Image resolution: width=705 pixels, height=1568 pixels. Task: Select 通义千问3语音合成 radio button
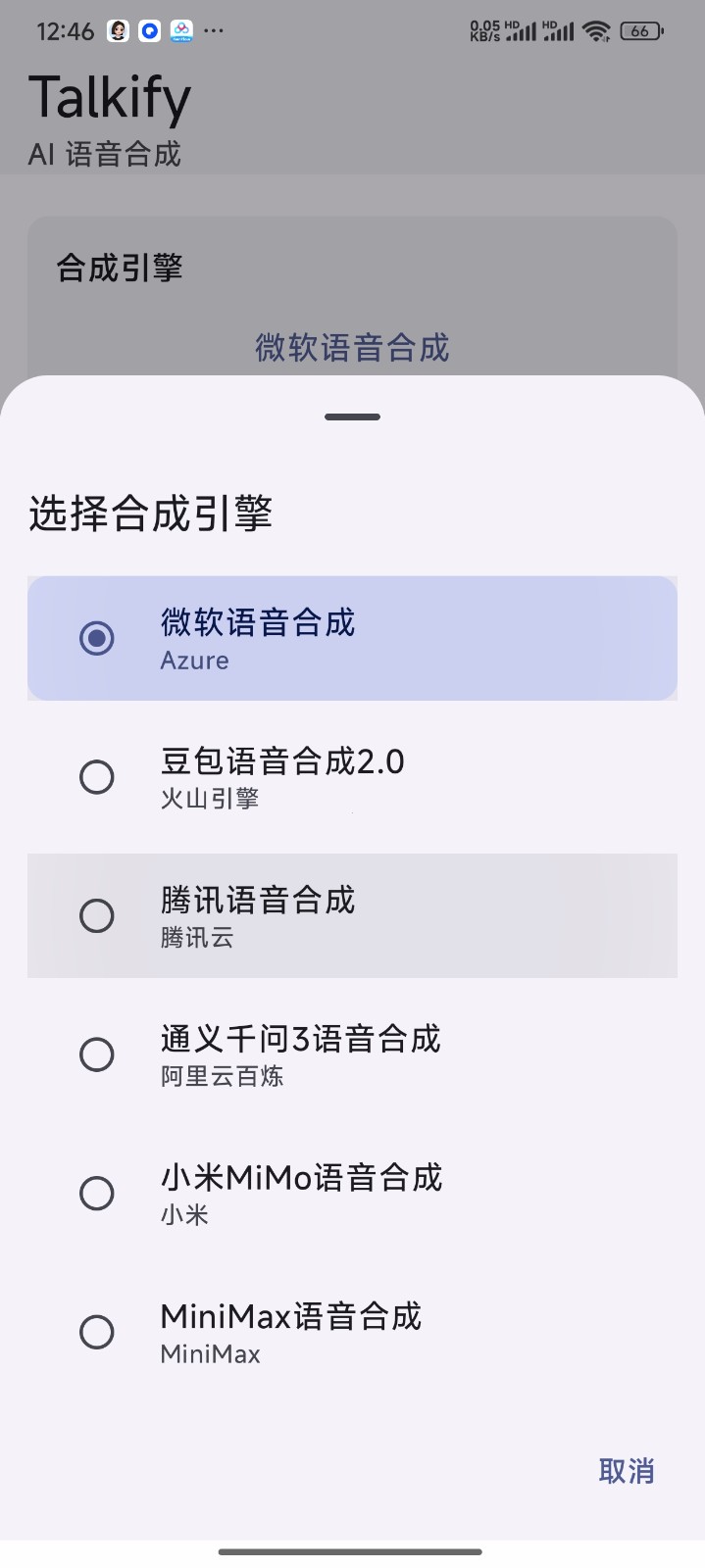pyautogui.click(x=96, y=1054)
